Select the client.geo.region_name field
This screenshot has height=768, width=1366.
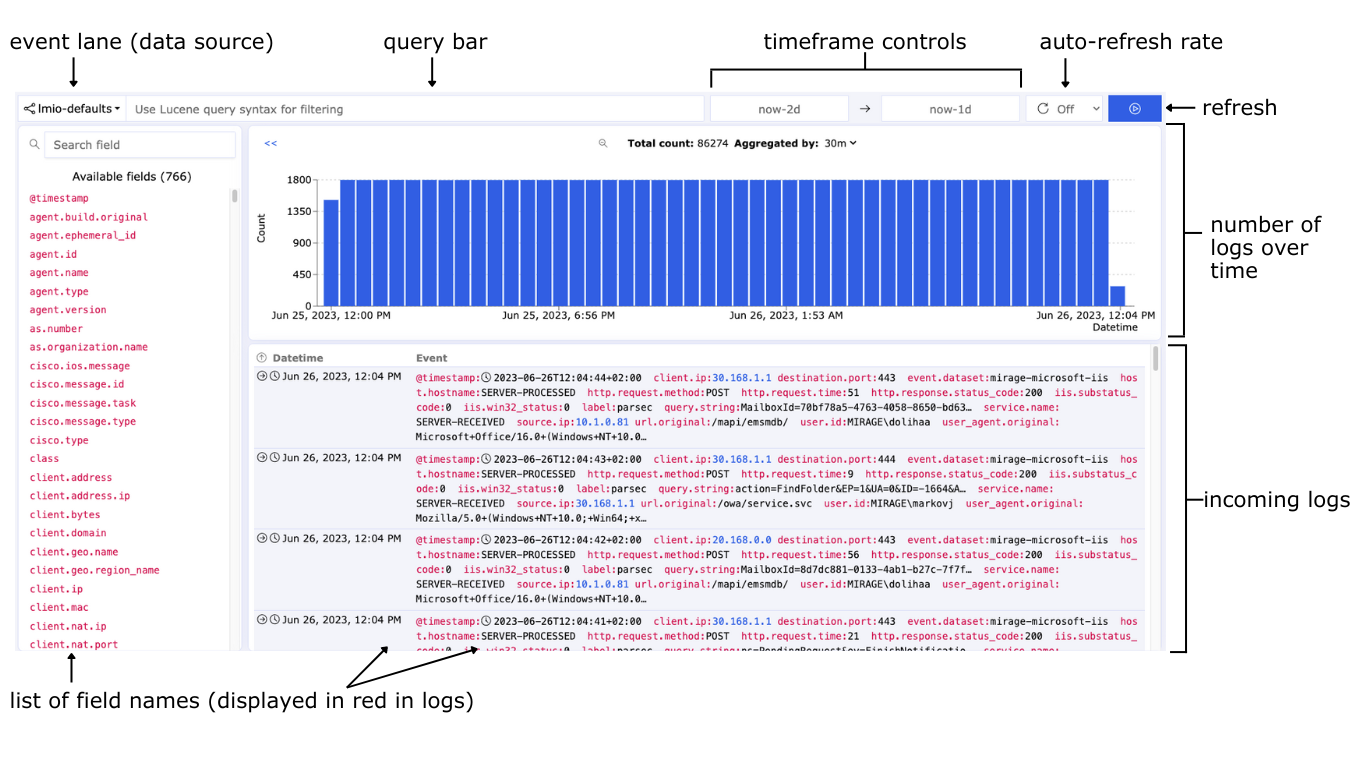point(95,570)
